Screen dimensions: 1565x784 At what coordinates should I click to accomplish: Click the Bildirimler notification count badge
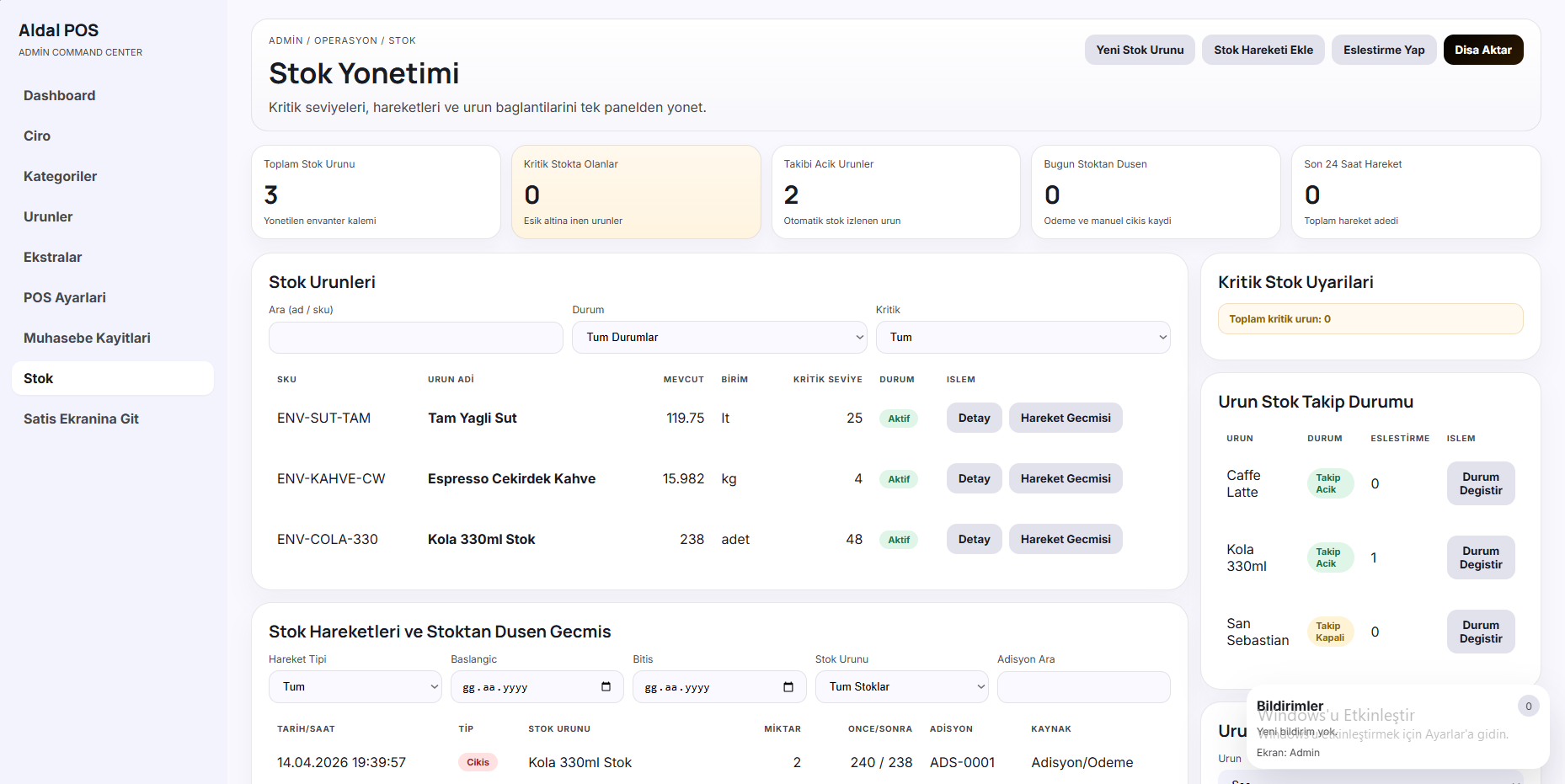point(1528,707)
